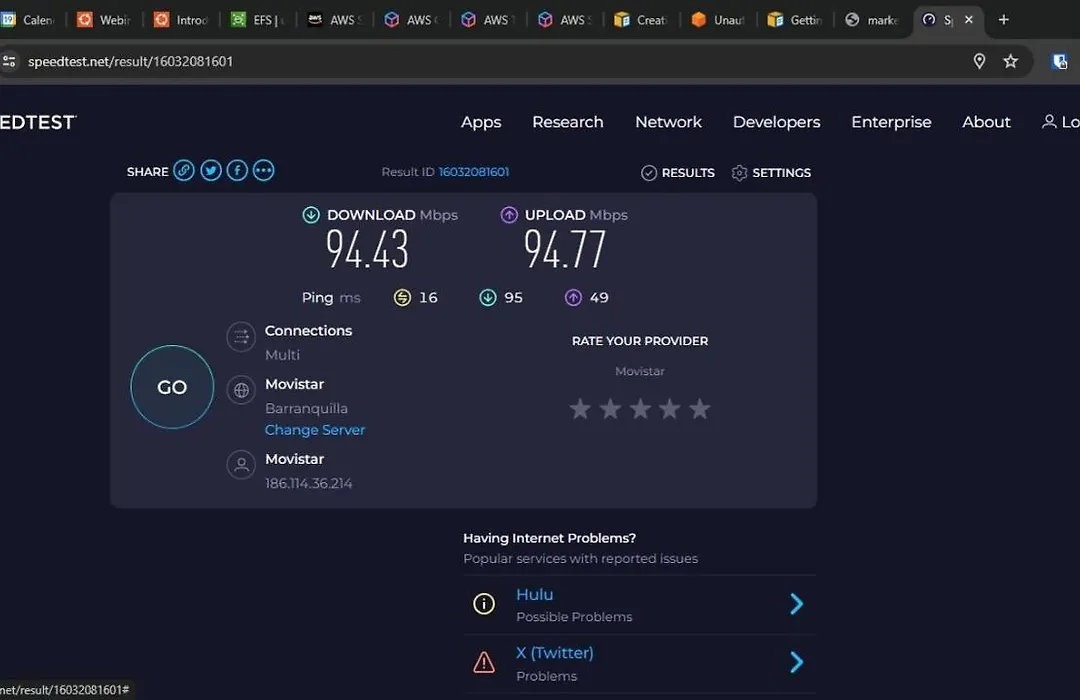This screenshot has width=1080, height=700.
Task: Click the browser address bar URL
Action: 130,61
